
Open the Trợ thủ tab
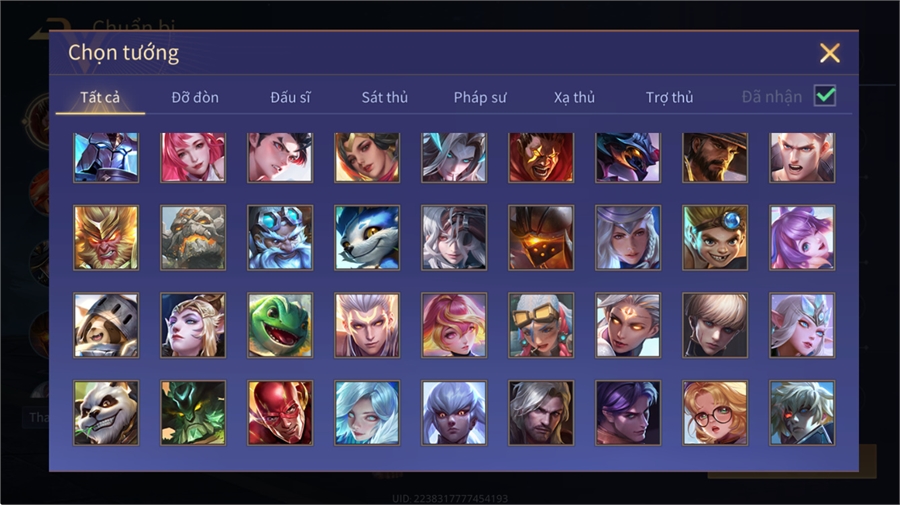669,98
